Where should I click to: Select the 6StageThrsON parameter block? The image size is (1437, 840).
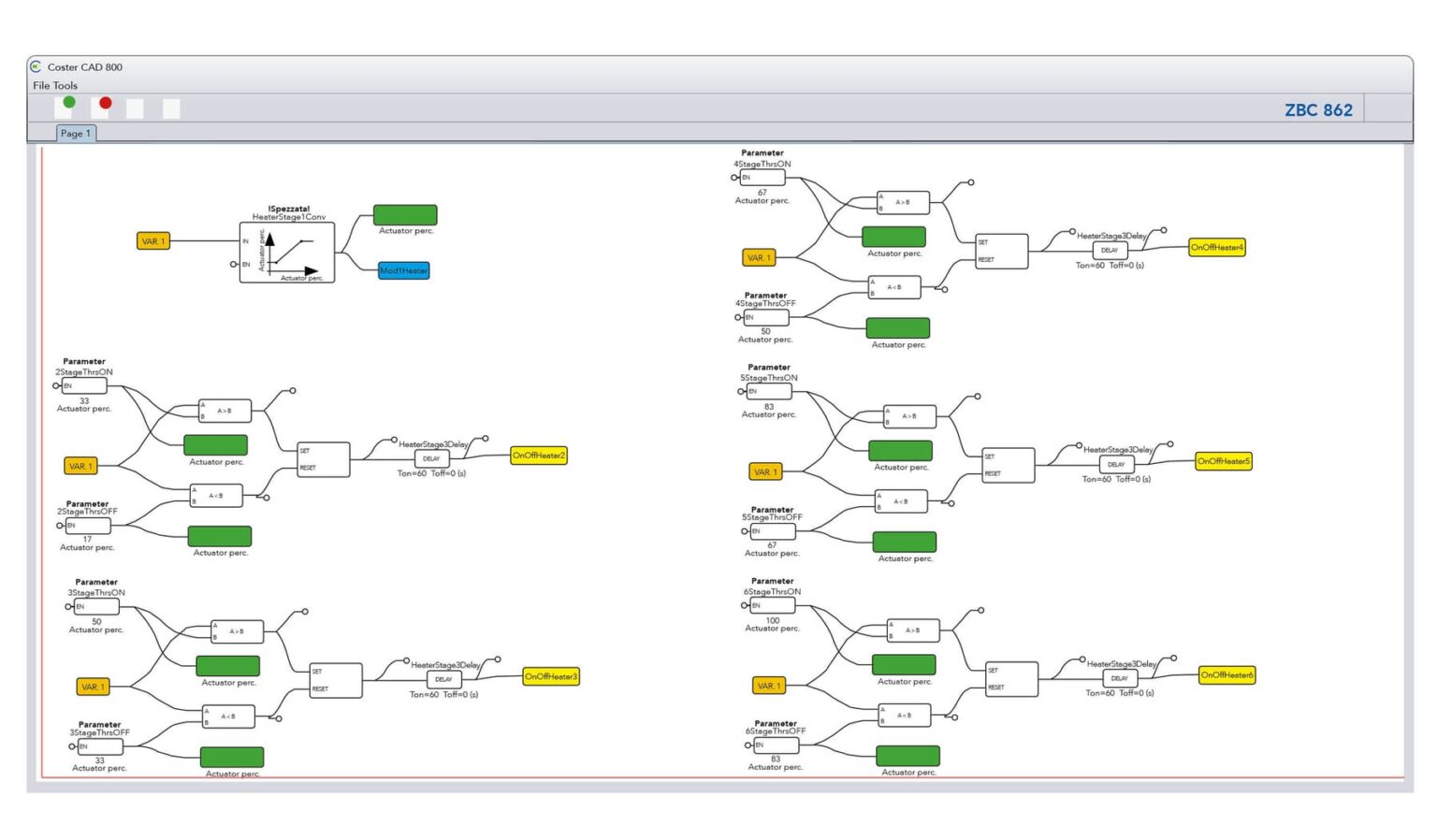click(x=773, y=605)
